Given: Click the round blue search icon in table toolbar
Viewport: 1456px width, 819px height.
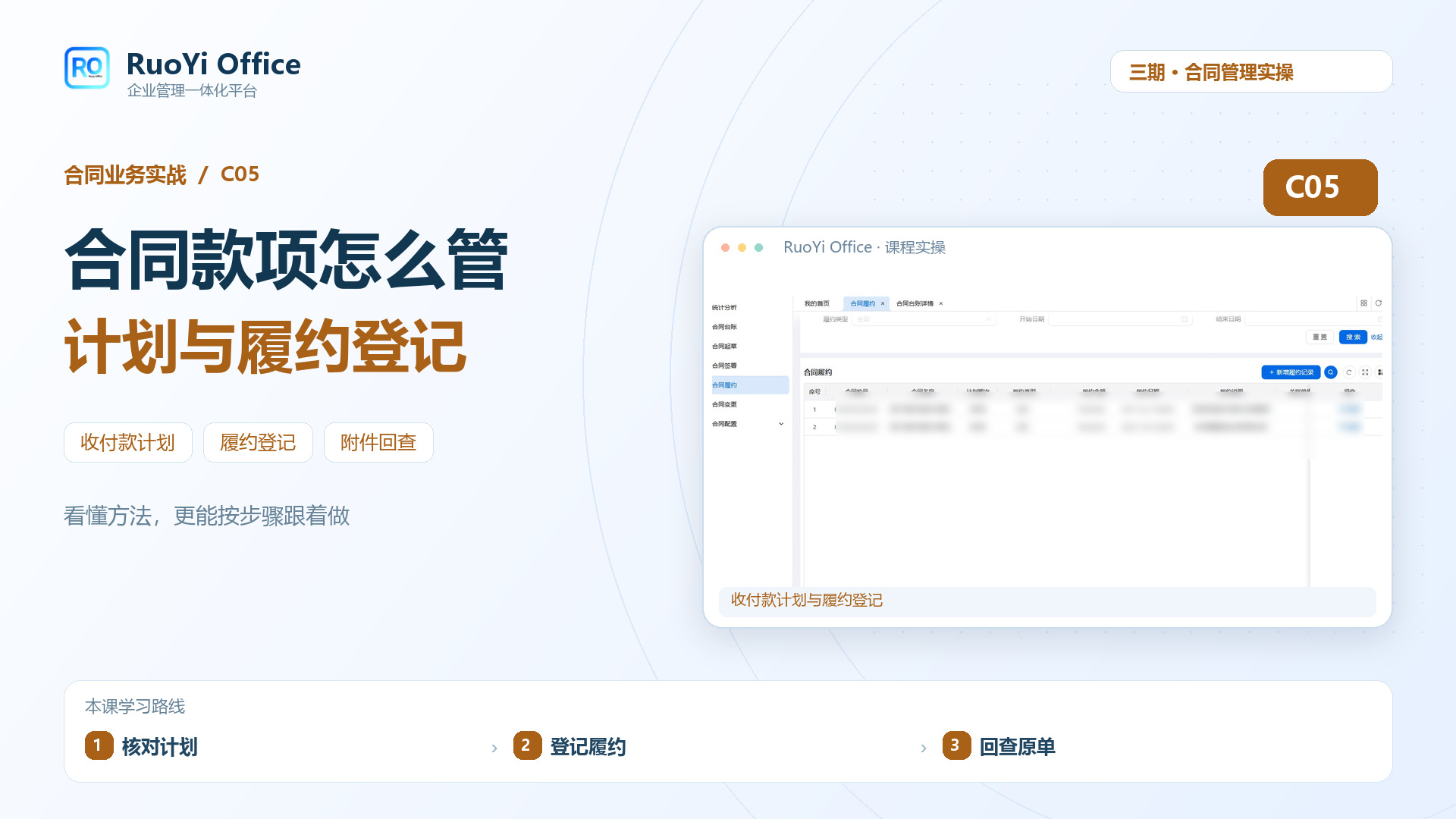Looking at the screenshot, I should [1331, 372].
